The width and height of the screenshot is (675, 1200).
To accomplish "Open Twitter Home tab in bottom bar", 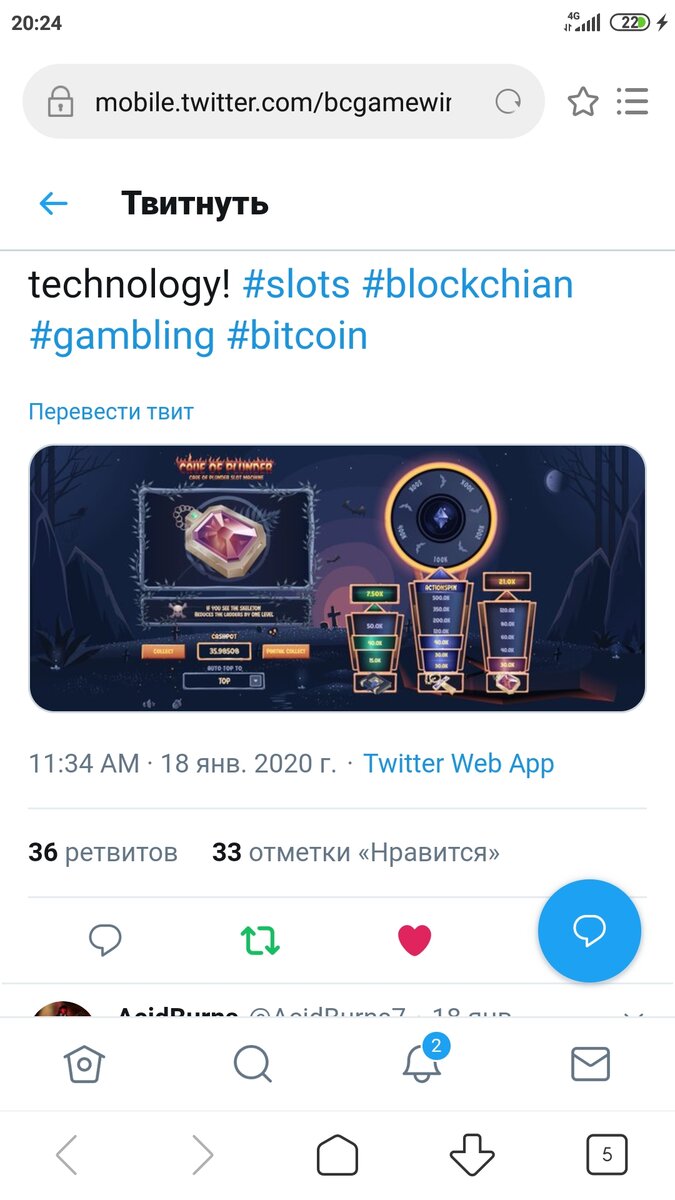I will [x=84, y=1064].
